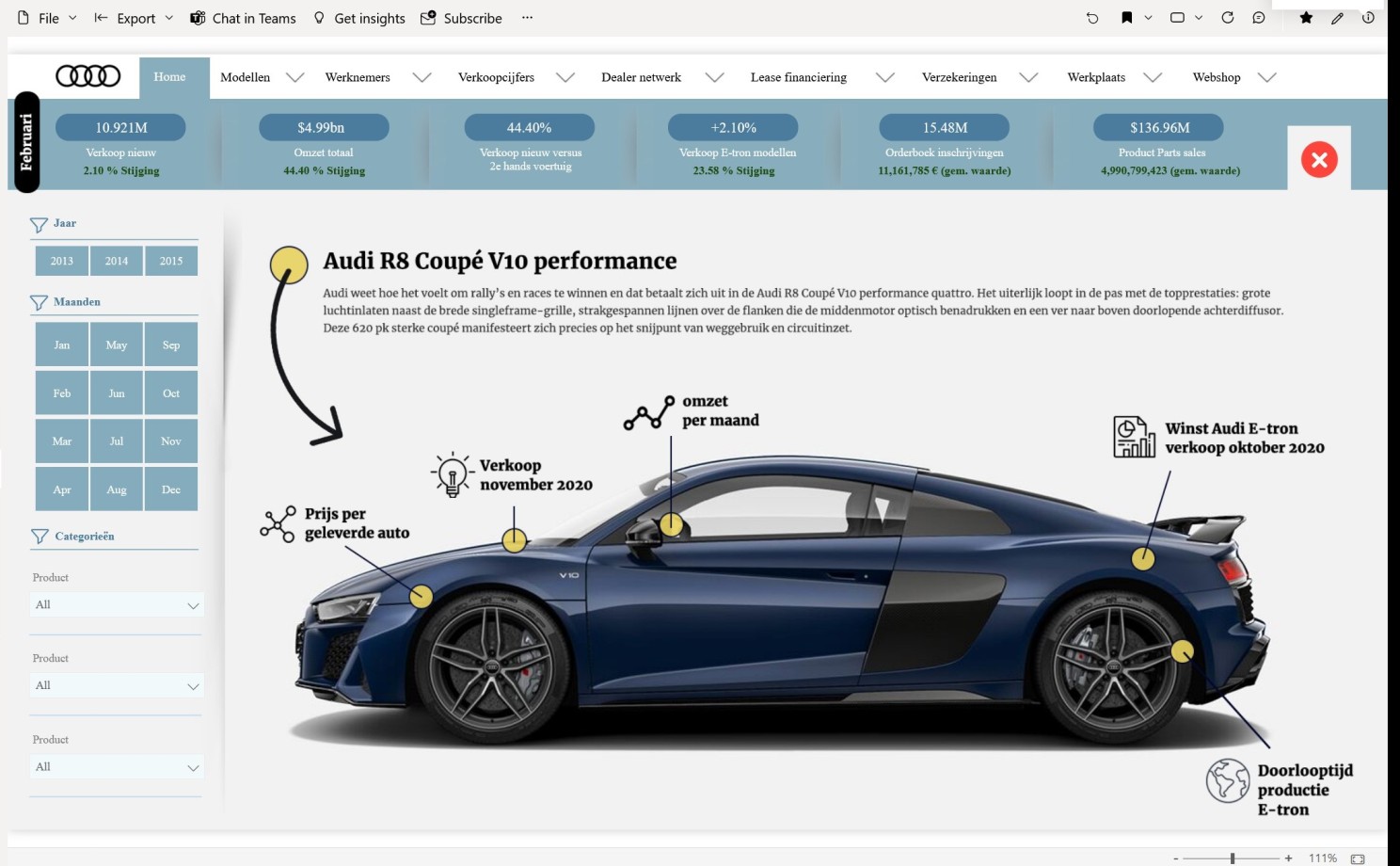Click the yellow hotspot on the hood
The width and height of the screenshot is (1400, 866).
click(514, 540)
